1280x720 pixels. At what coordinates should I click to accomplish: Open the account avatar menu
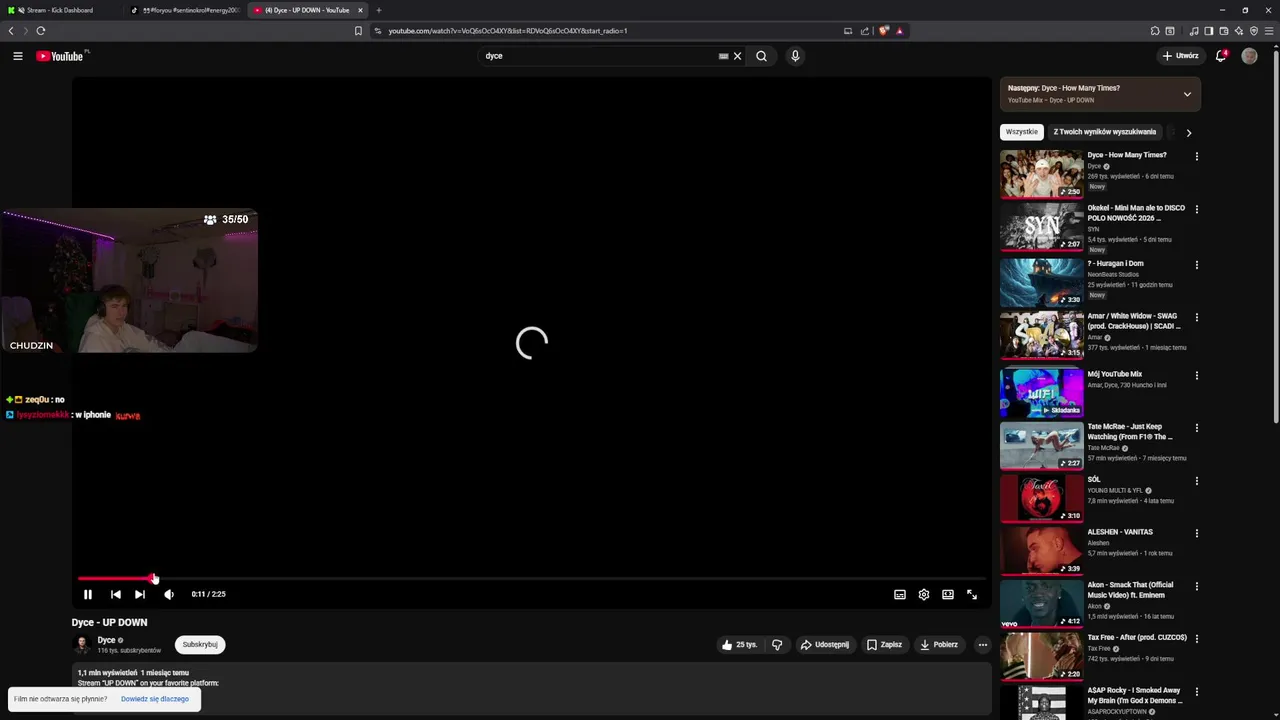(x=1249, y=56)
